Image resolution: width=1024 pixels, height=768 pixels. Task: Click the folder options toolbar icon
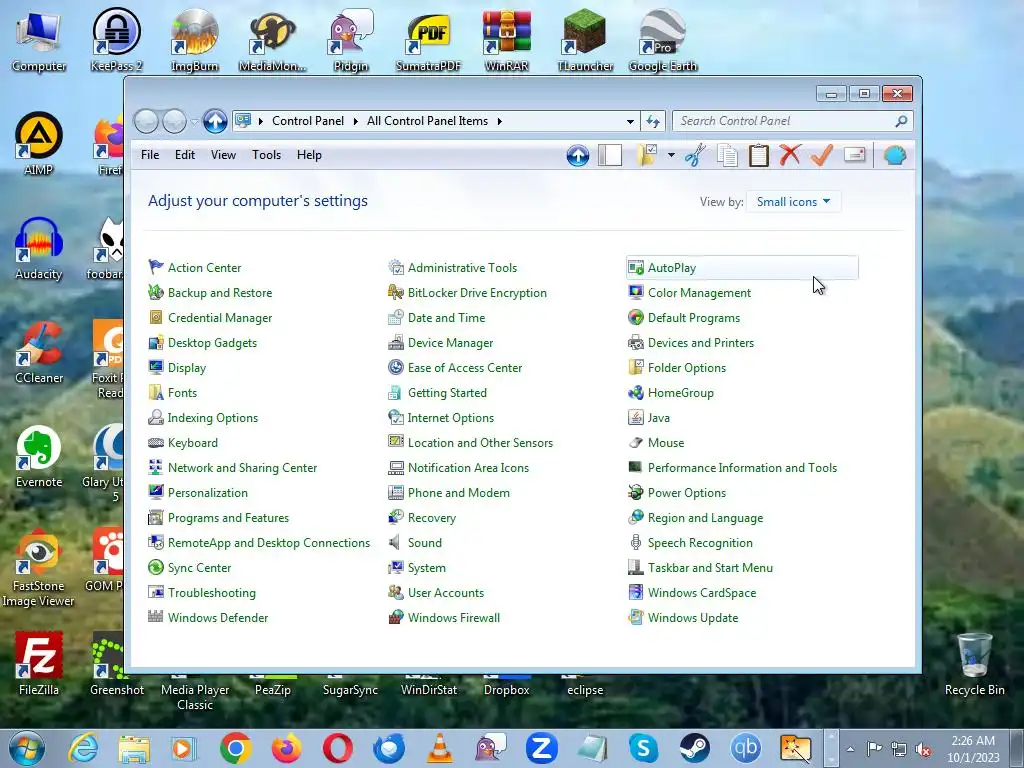coord(647,155)
